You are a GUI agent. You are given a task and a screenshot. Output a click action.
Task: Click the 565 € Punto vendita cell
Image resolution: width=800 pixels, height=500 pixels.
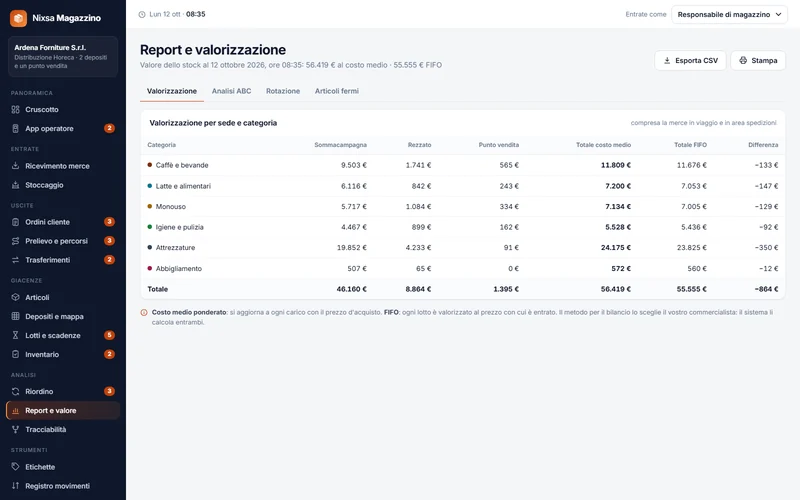509,165
